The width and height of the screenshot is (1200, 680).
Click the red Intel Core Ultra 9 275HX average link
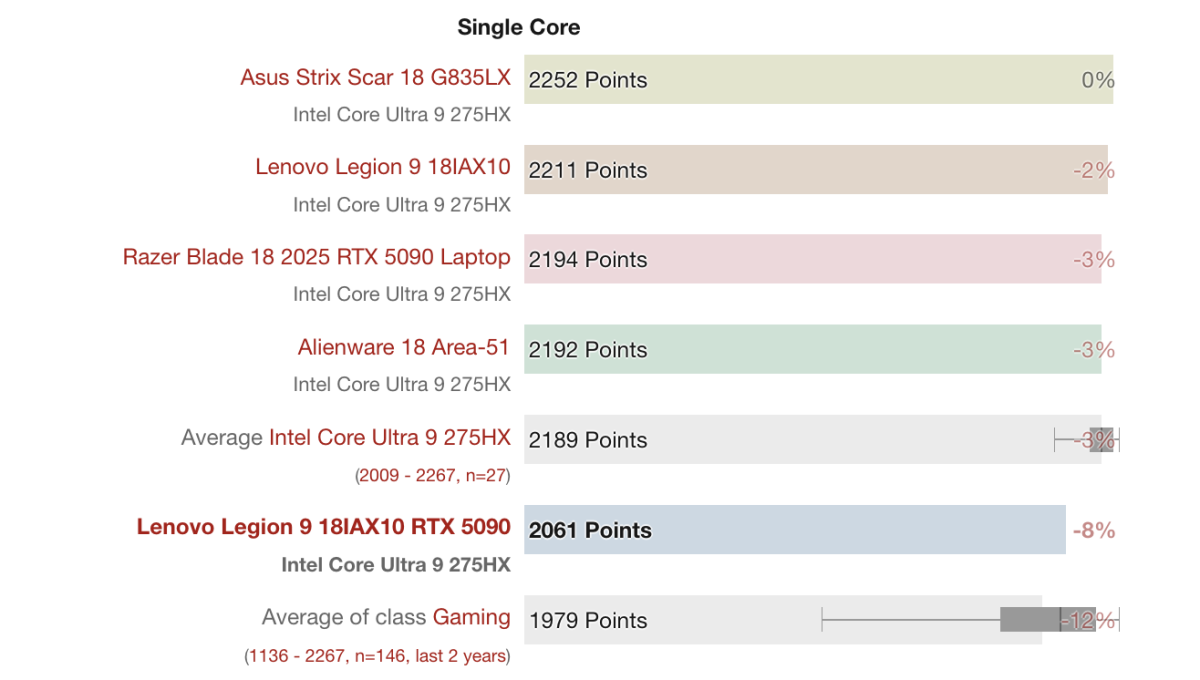390,437
